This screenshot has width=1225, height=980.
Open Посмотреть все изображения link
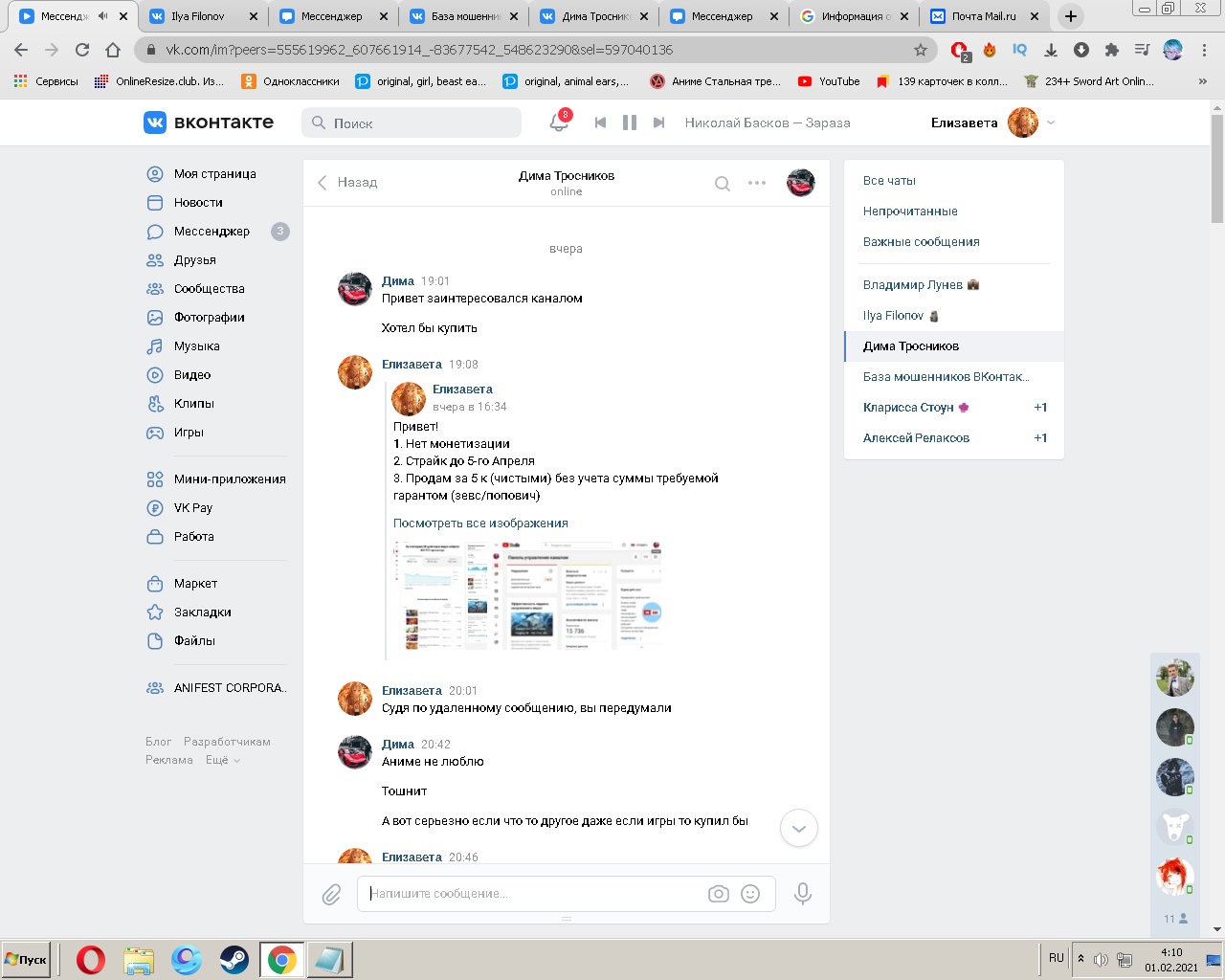(x=480, y=523)
